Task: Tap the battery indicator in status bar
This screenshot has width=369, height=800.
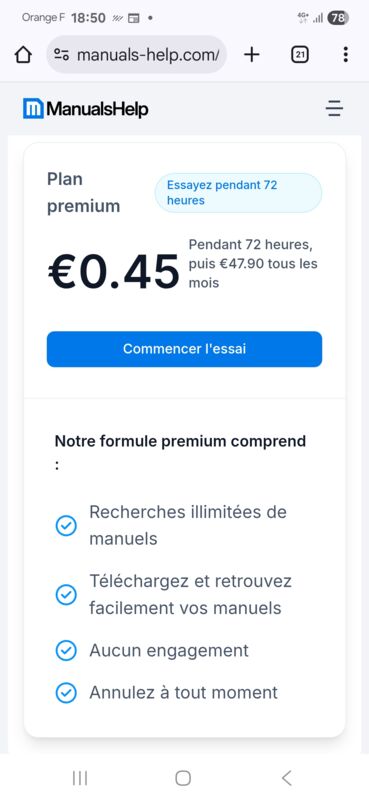Action: pyautogui.click(x=338, y=18)
